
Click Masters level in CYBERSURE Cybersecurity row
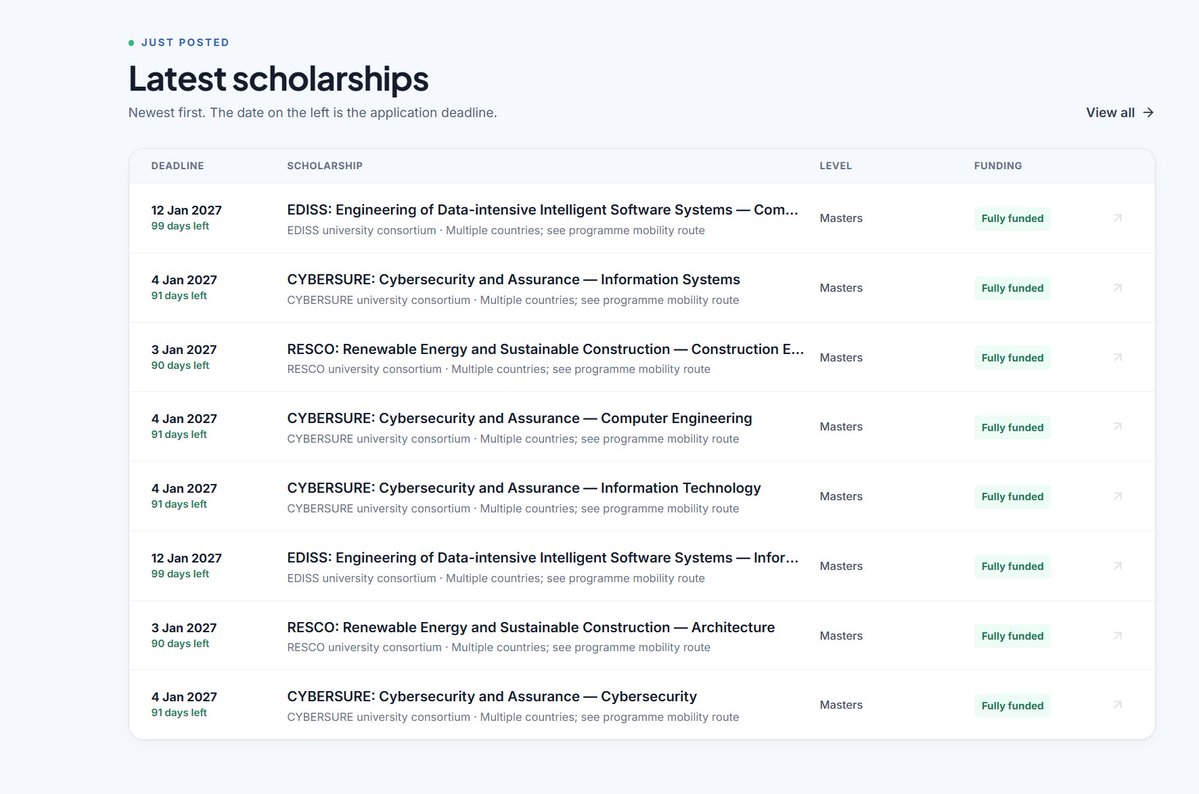click(841, 705)
